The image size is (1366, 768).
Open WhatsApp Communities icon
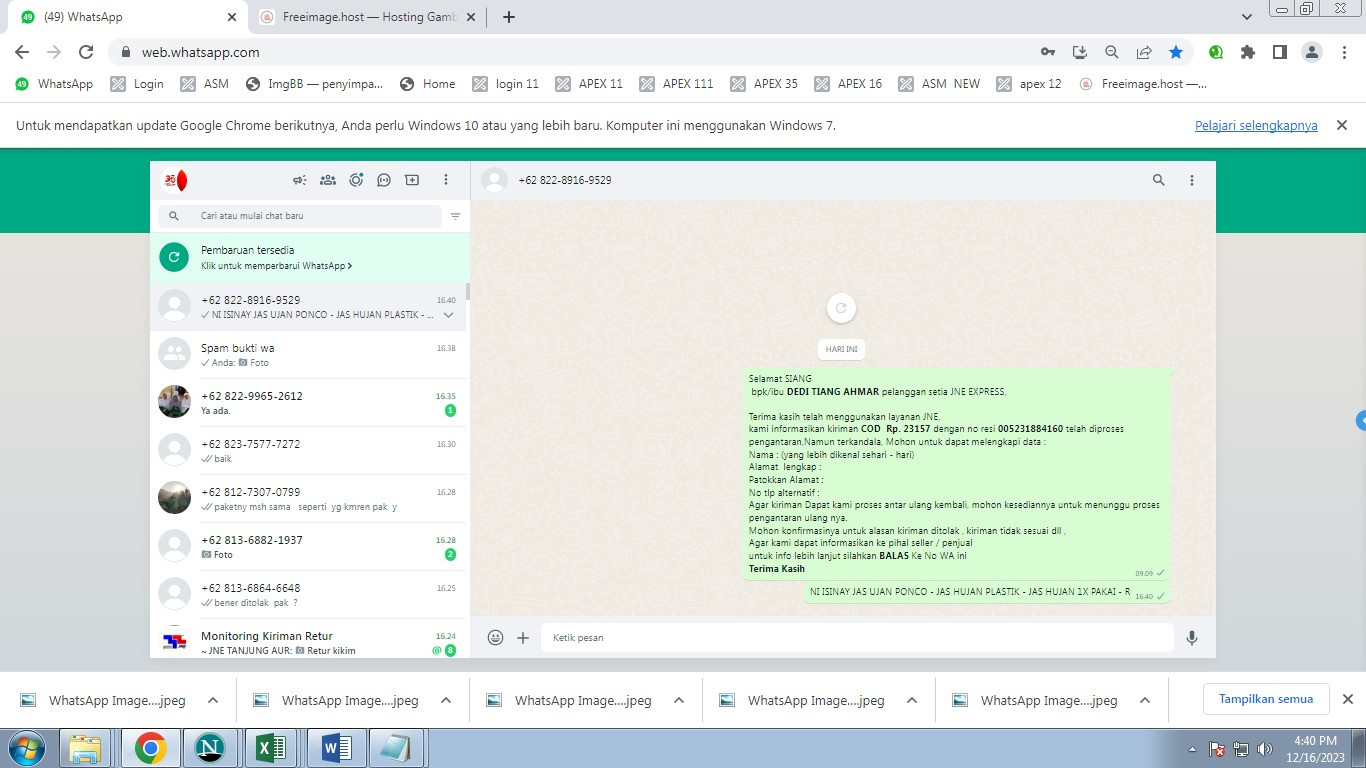(327, 180)
